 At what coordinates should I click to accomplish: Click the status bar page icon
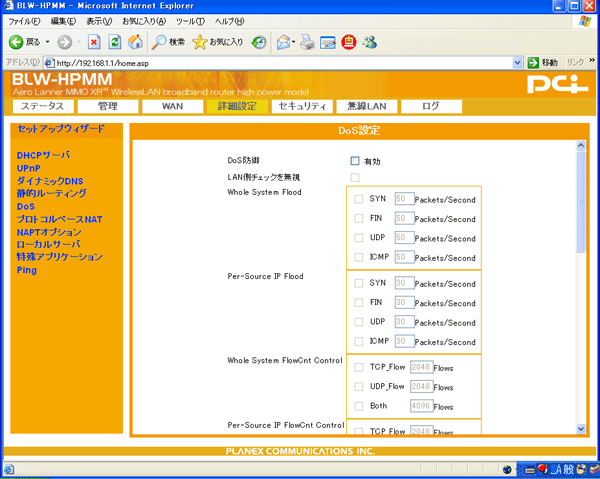(8, 469)
